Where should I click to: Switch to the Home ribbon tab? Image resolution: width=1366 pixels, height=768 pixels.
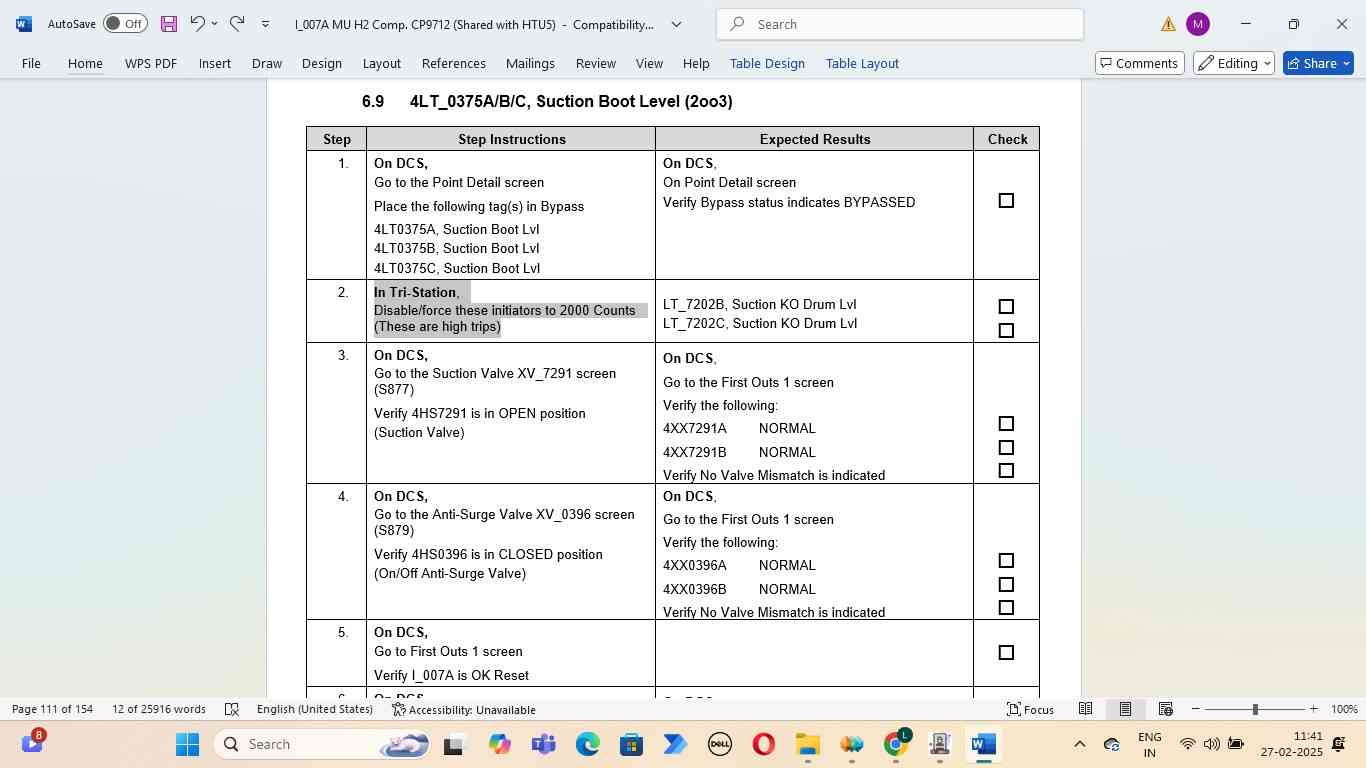click(85, 63)
